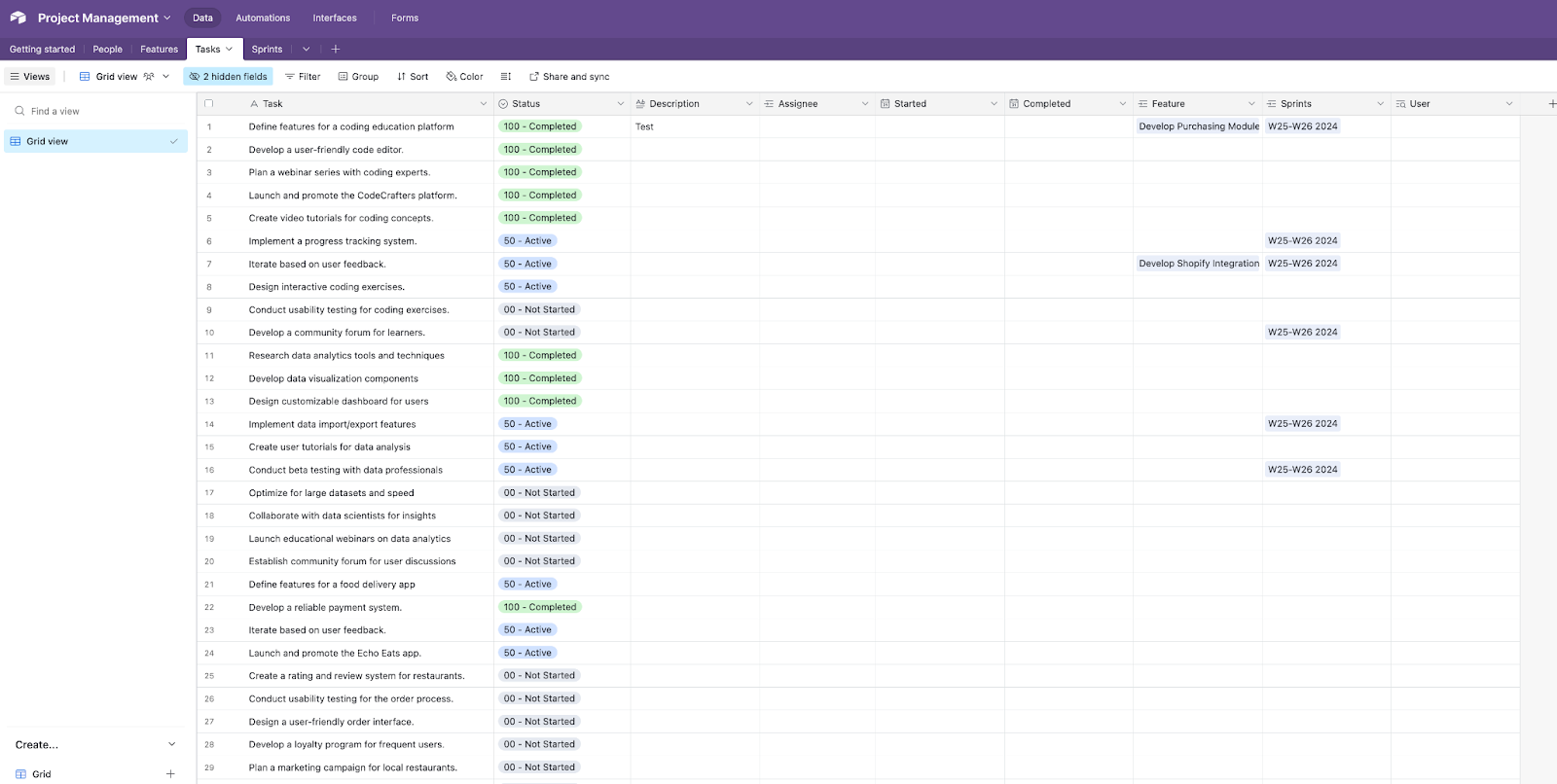
Task: Open the Tasks tab dropdown chevron
Action: (230, 50)
